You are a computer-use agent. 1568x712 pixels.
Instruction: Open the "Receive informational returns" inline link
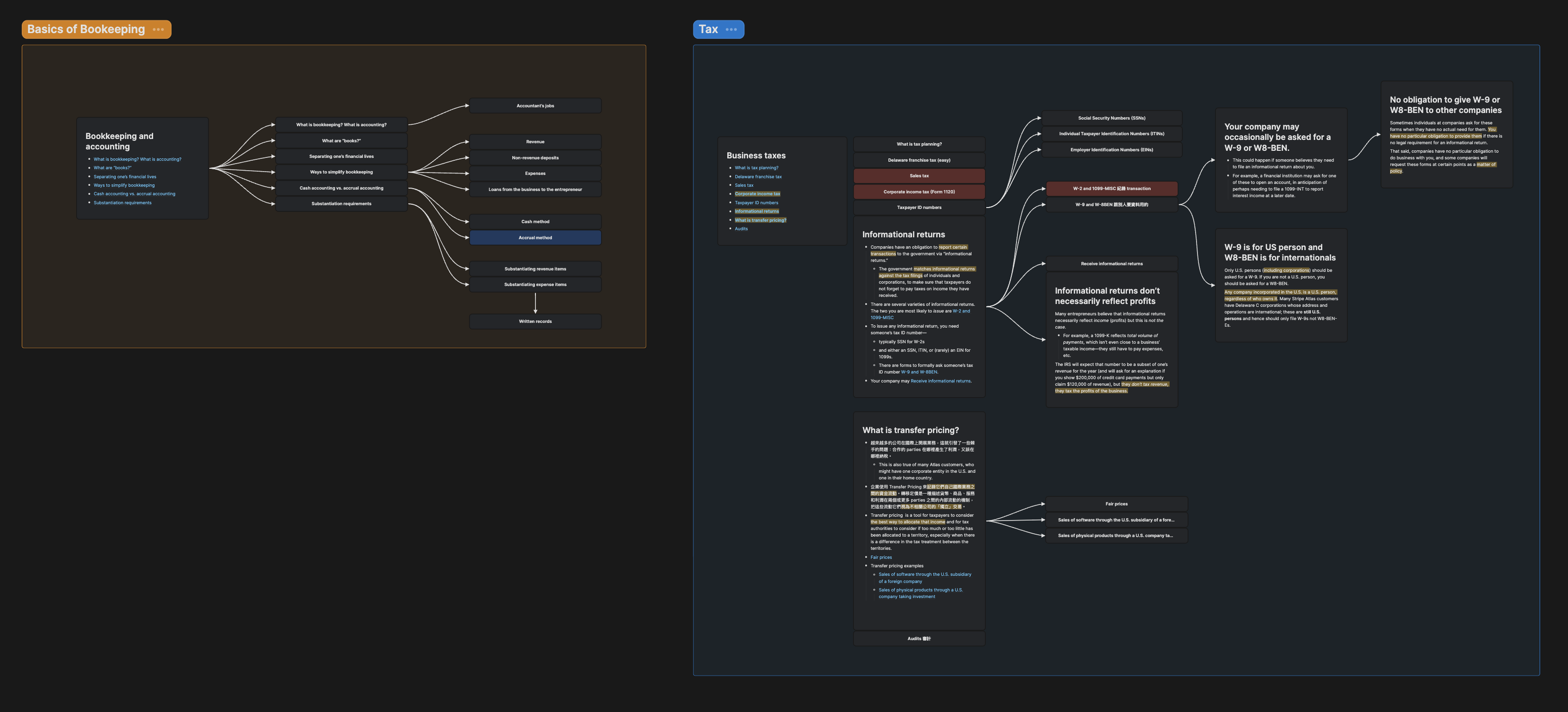(940, 381)
